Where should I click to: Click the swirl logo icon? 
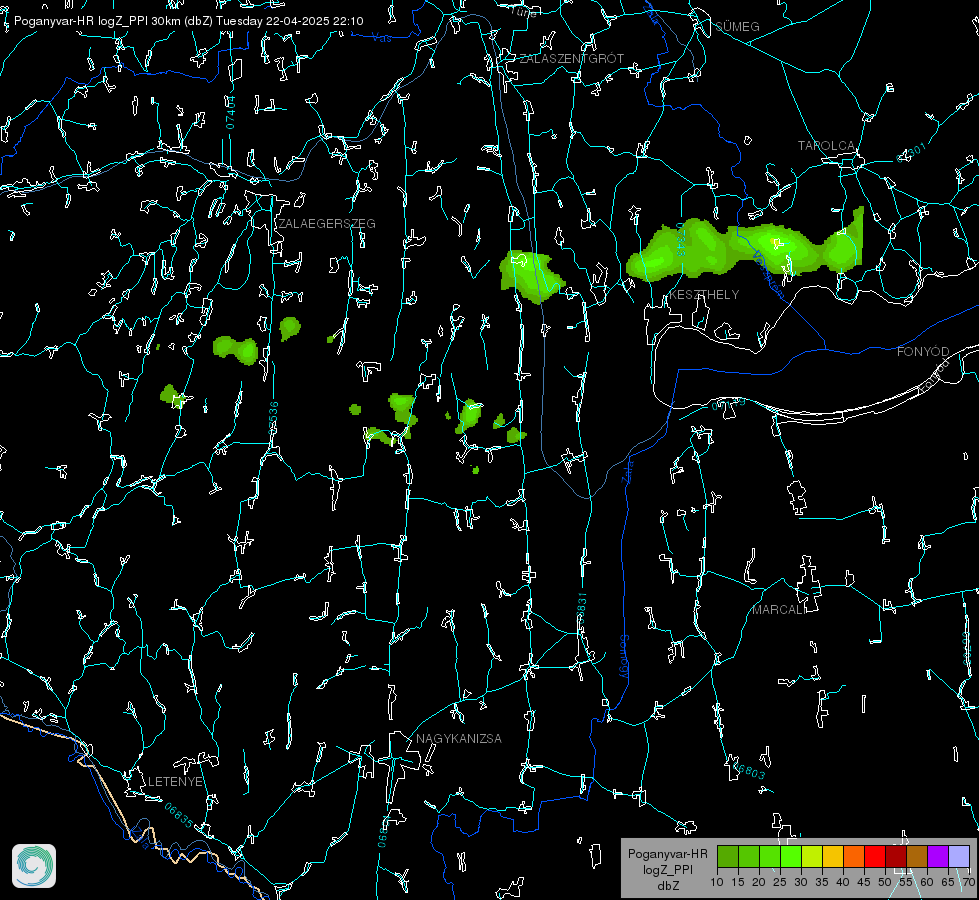[34, 866]
